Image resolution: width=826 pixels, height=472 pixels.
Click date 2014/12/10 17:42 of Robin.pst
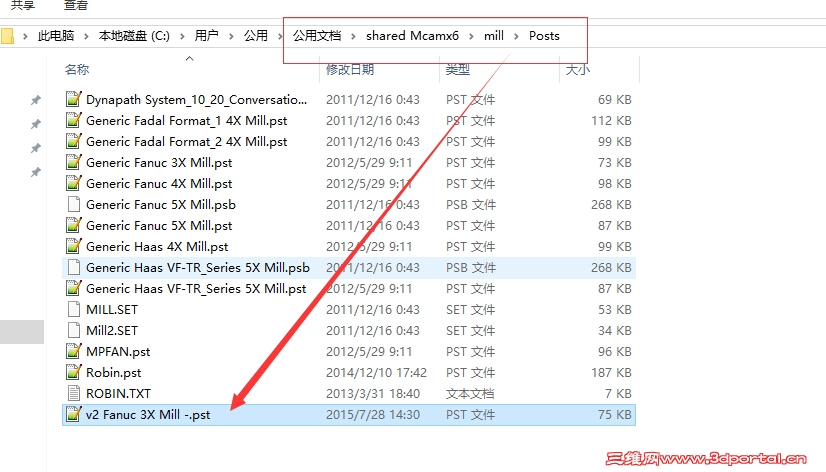376,372
